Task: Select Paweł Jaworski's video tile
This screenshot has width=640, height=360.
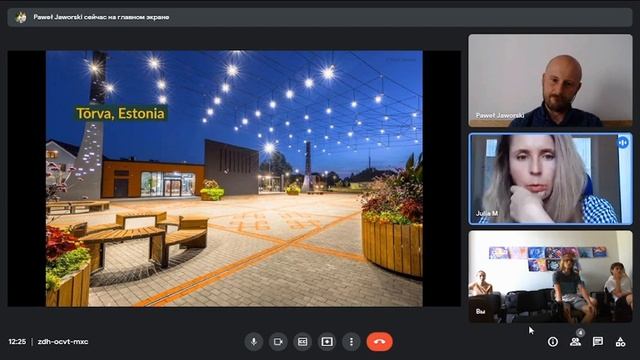Action: 550,80
